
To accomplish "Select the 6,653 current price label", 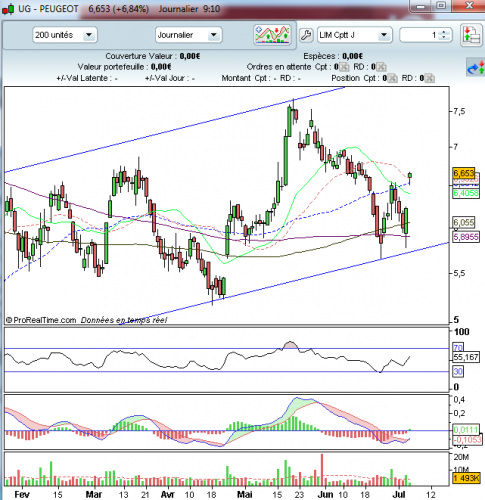I will 464,173.
